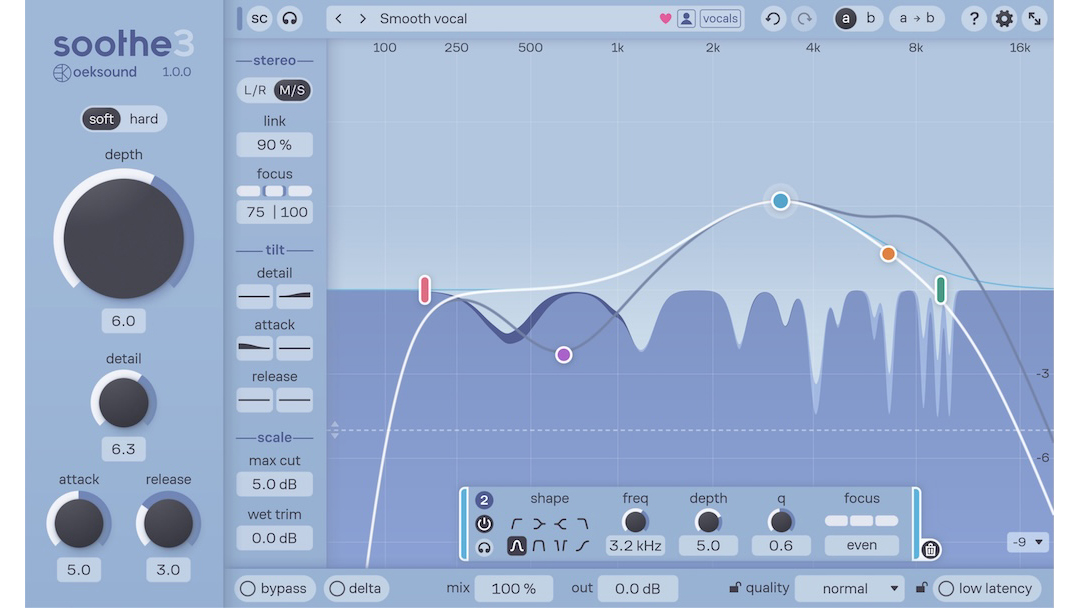Select B state slot

pyautogui.click(x=871, y=19)
